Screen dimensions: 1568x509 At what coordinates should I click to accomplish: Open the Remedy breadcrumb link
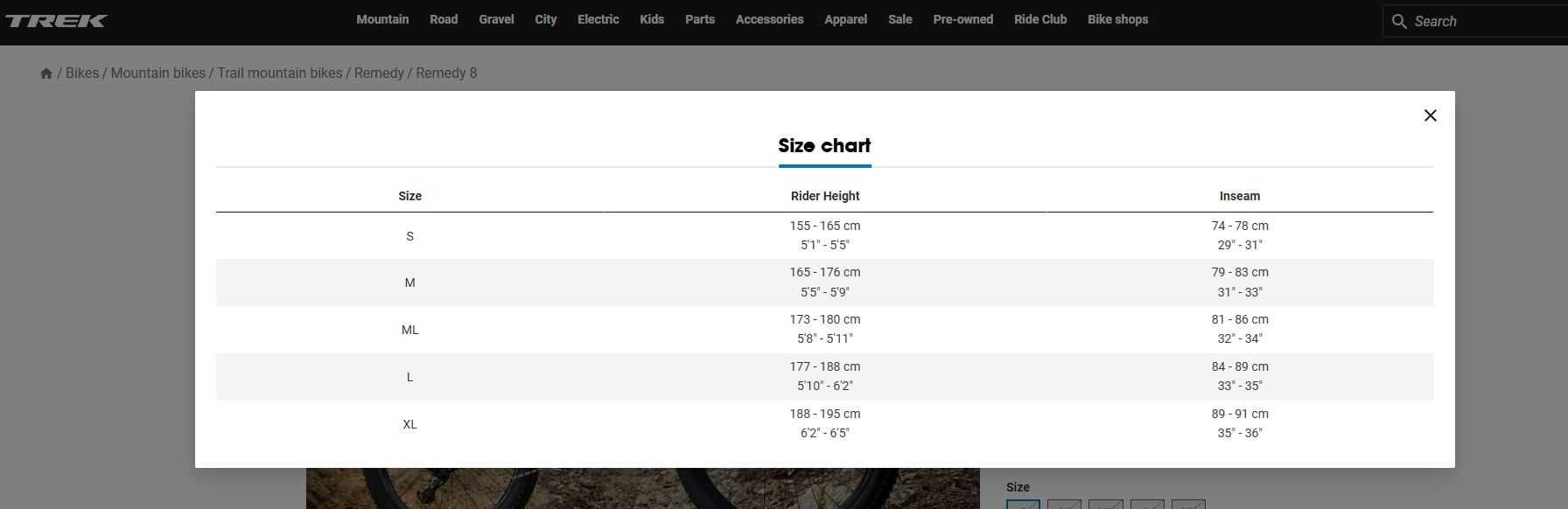coord(379,73)
